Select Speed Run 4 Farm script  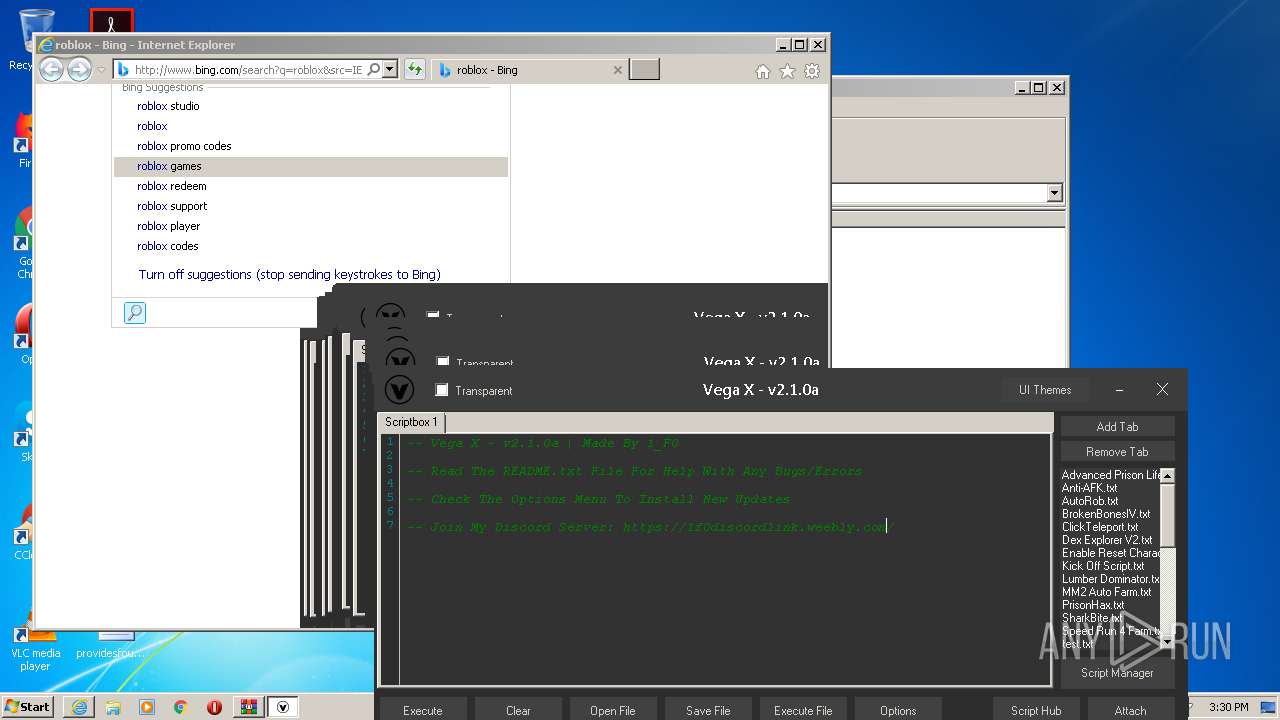tap(1110, 631)
